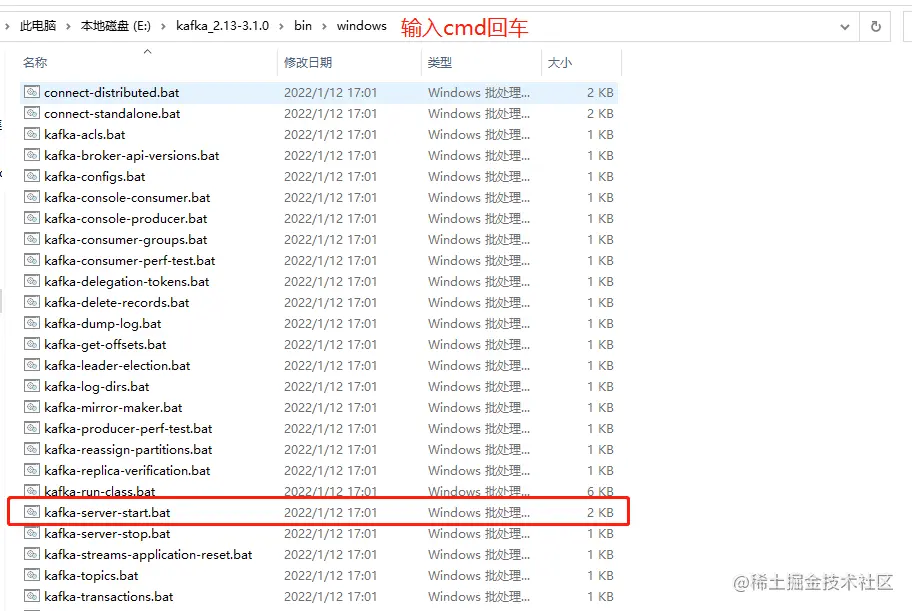Expand the chevron after bin in path
912x611 pixels.
pyautogui.click(x=324, y=26)
